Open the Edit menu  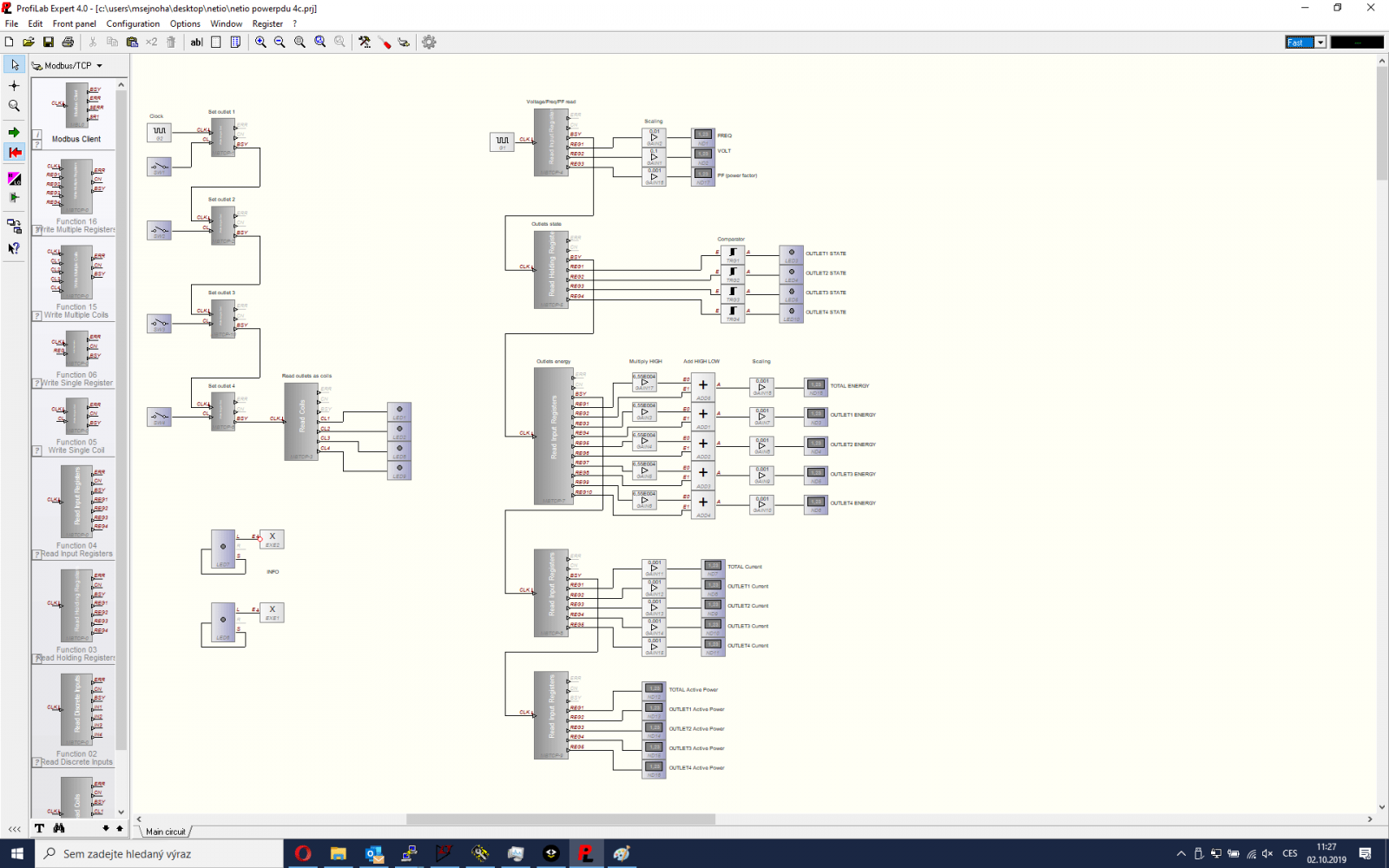pos(35,23)
